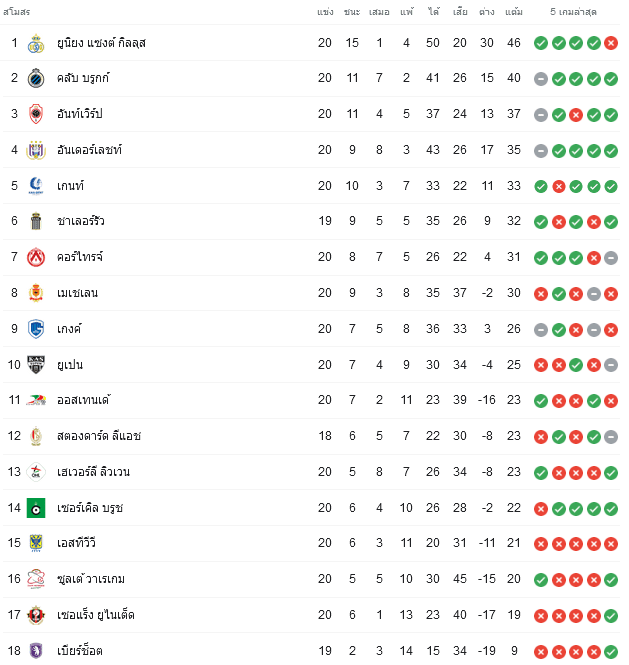Click Beerschot's green win result icon
629x665 pixels.
coord(611,651)
